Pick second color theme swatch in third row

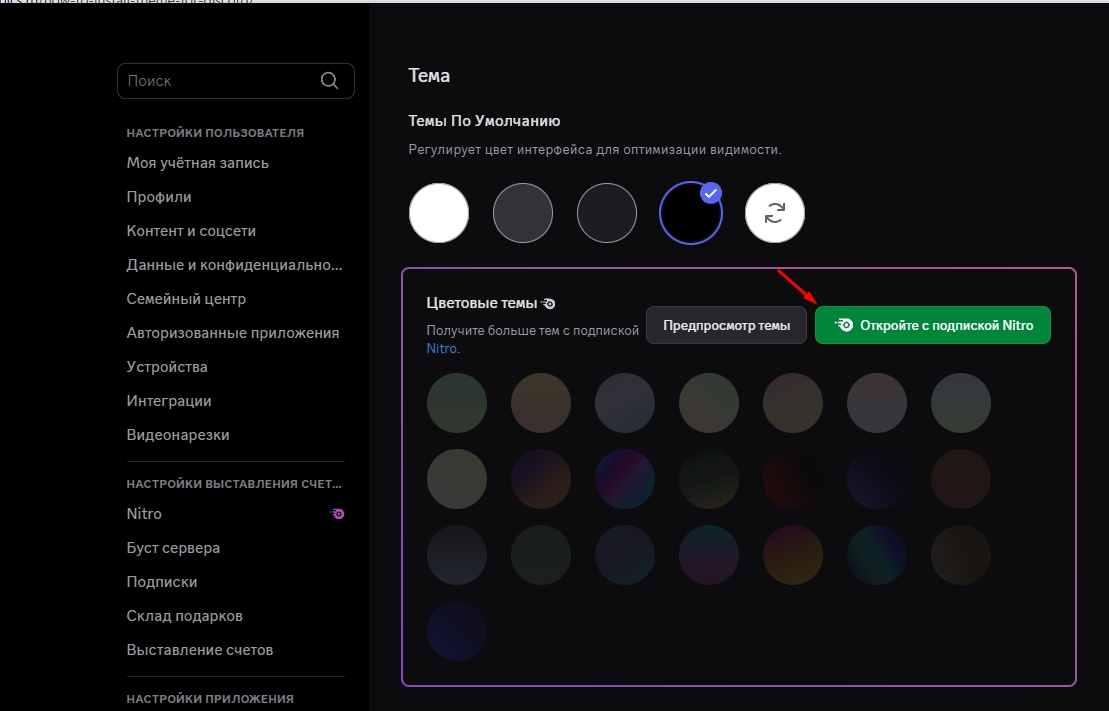coord(541,555)
